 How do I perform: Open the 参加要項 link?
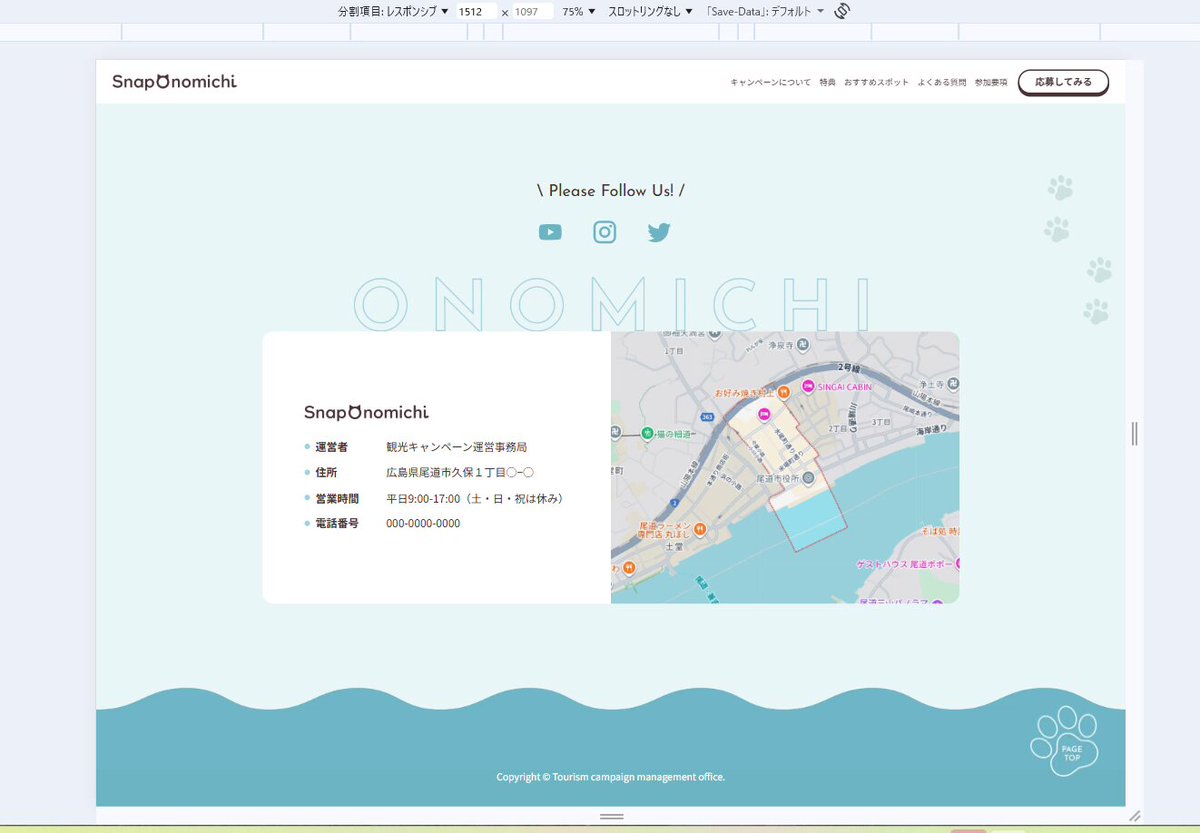click(x=991, y=84)
